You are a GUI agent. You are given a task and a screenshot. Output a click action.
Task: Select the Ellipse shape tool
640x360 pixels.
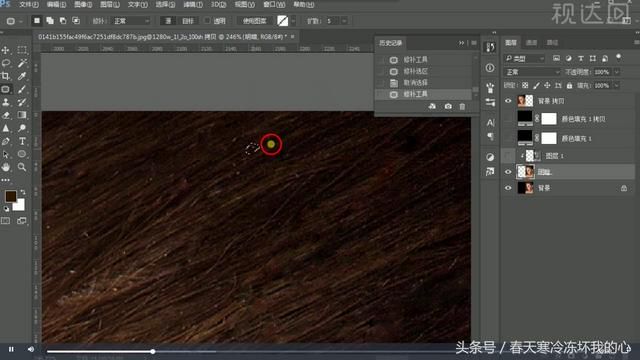point(22,154)
